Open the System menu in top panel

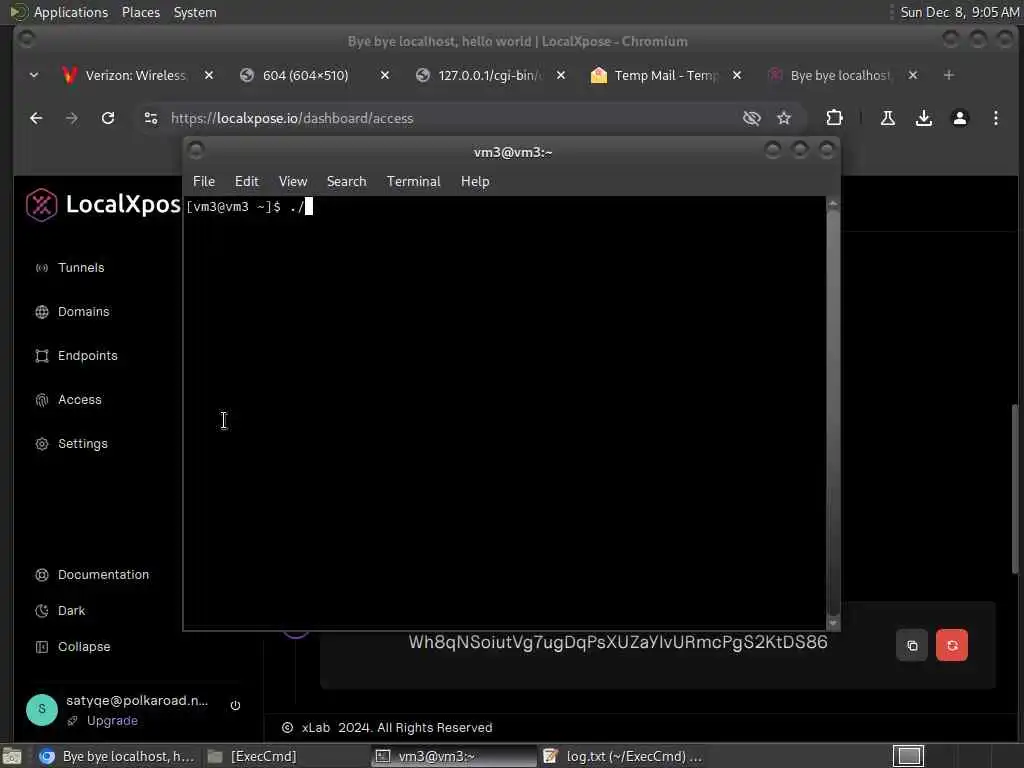pos(195,12)
